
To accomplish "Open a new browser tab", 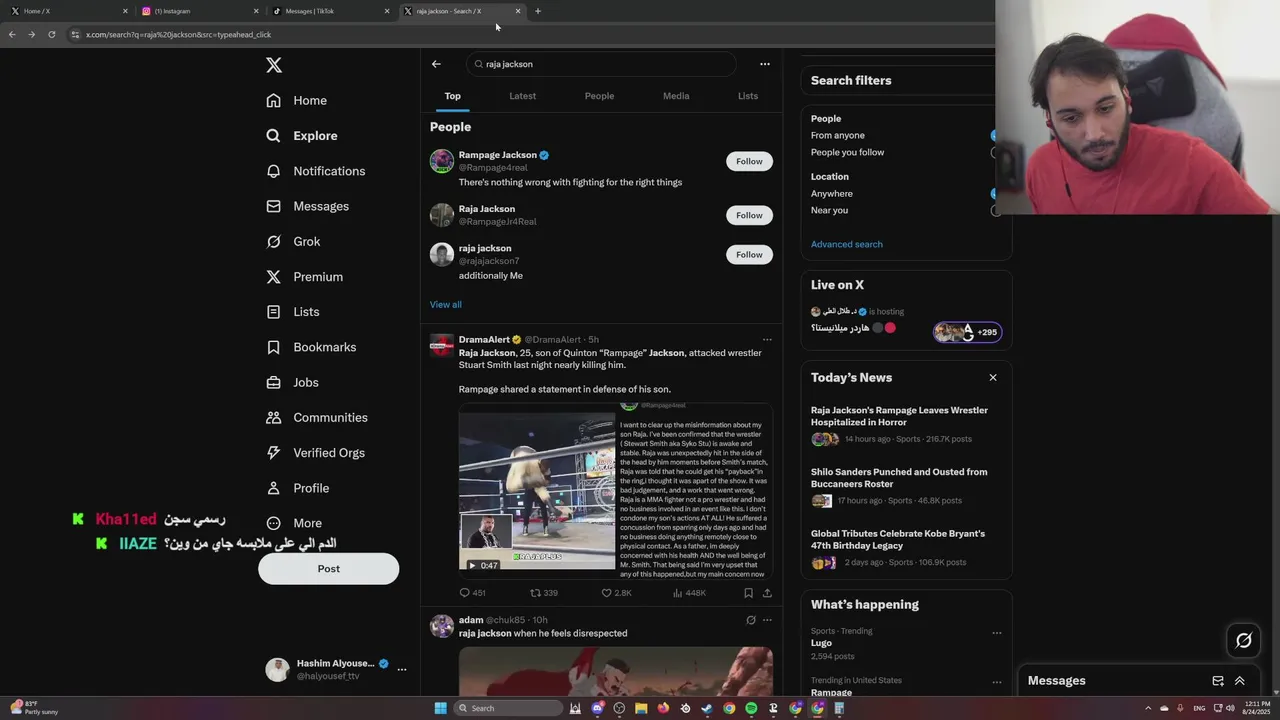I will tap(538, 11).
